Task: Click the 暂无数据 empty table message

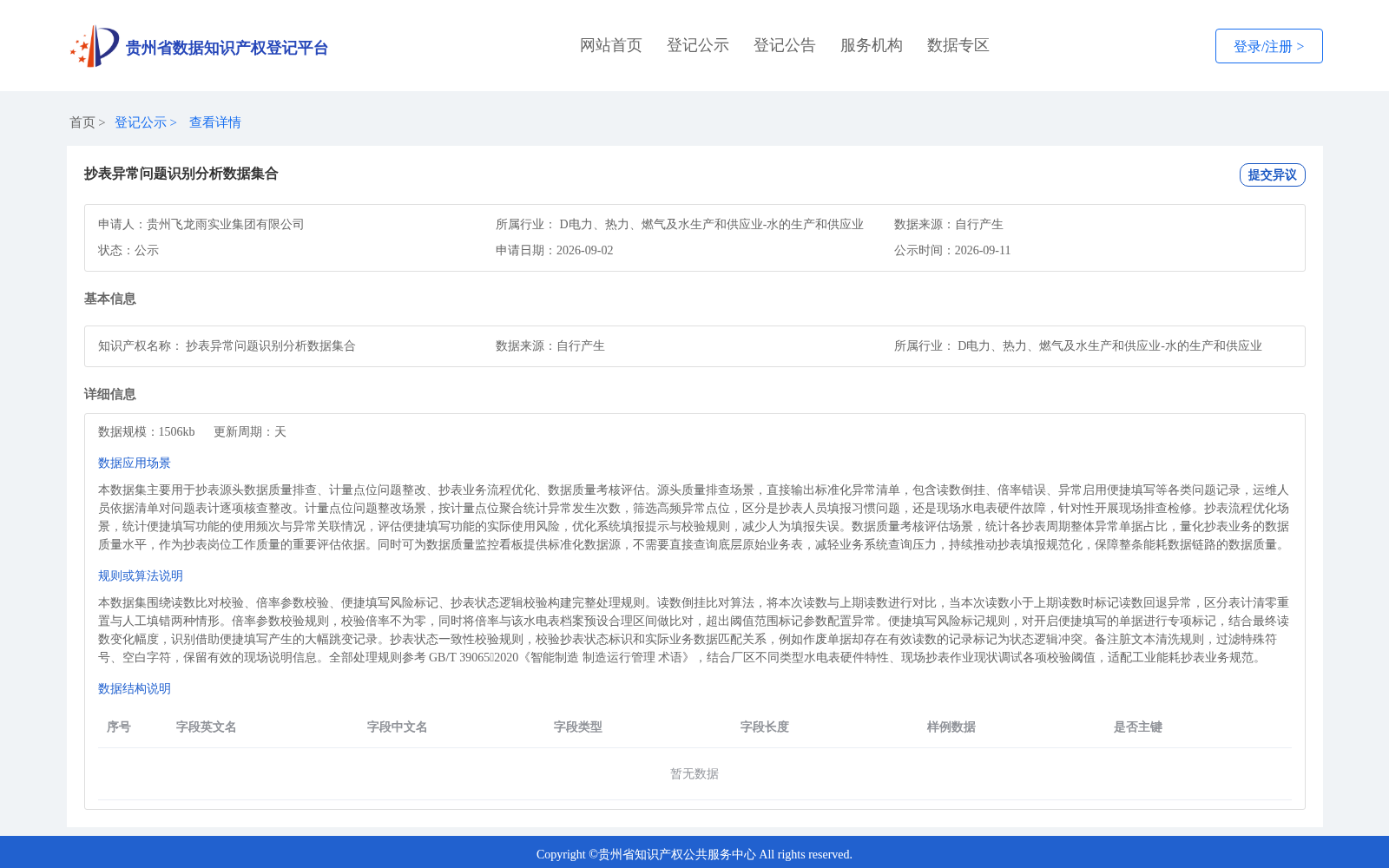Action: (x=694, y=773)
